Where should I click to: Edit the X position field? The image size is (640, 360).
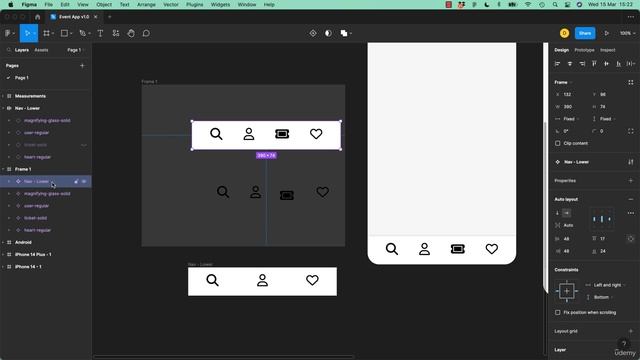pos(570,94)
